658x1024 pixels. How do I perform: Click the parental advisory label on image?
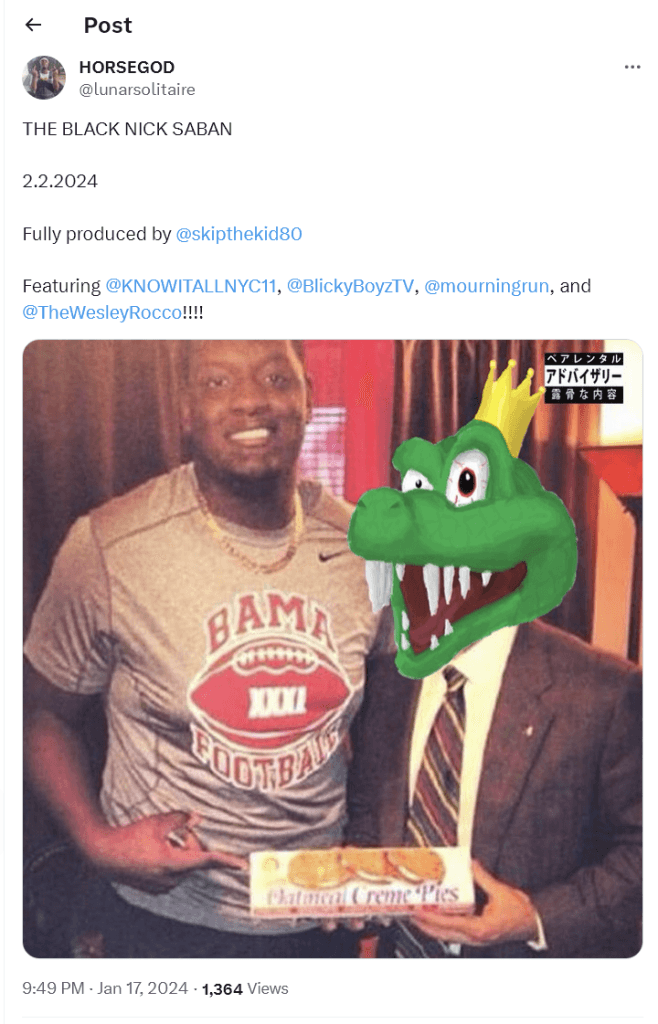(x=584, y=377)
